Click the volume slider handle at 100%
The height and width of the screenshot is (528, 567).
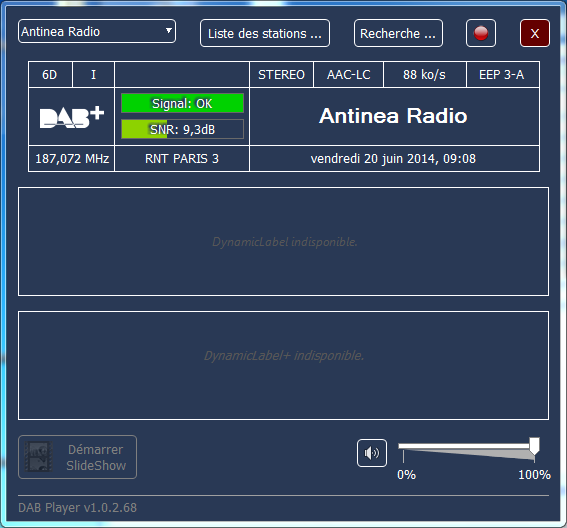pos(534,446)
